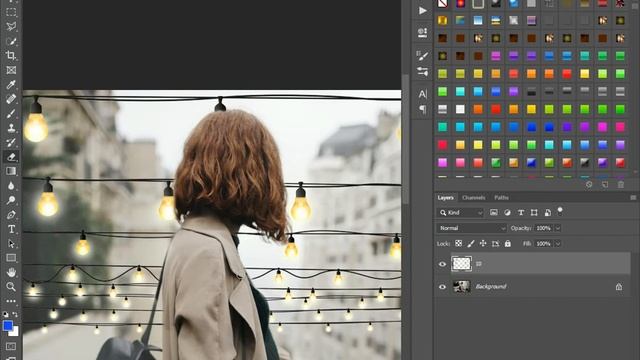
Task: Select the Crop tool
Action: 11,55
